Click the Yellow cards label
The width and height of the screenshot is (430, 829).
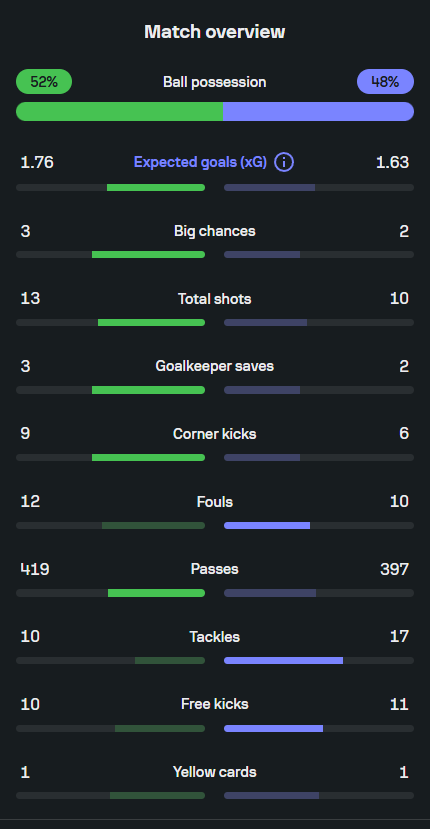click(215, 772)
